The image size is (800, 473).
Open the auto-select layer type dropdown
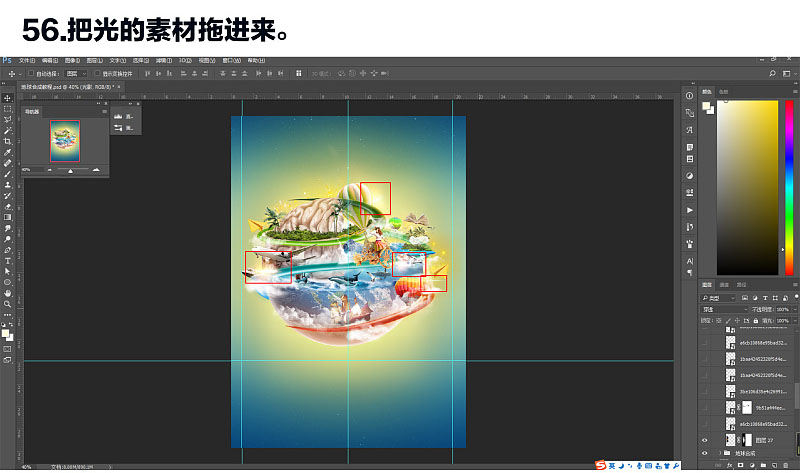click(77, 73)
